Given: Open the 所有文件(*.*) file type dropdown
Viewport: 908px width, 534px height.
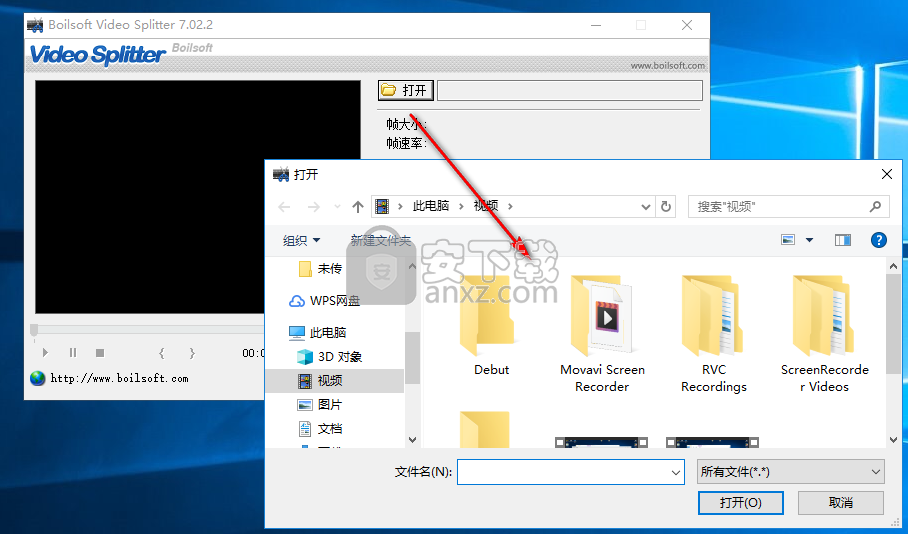Looking at the screenshot, I should 791,472.
